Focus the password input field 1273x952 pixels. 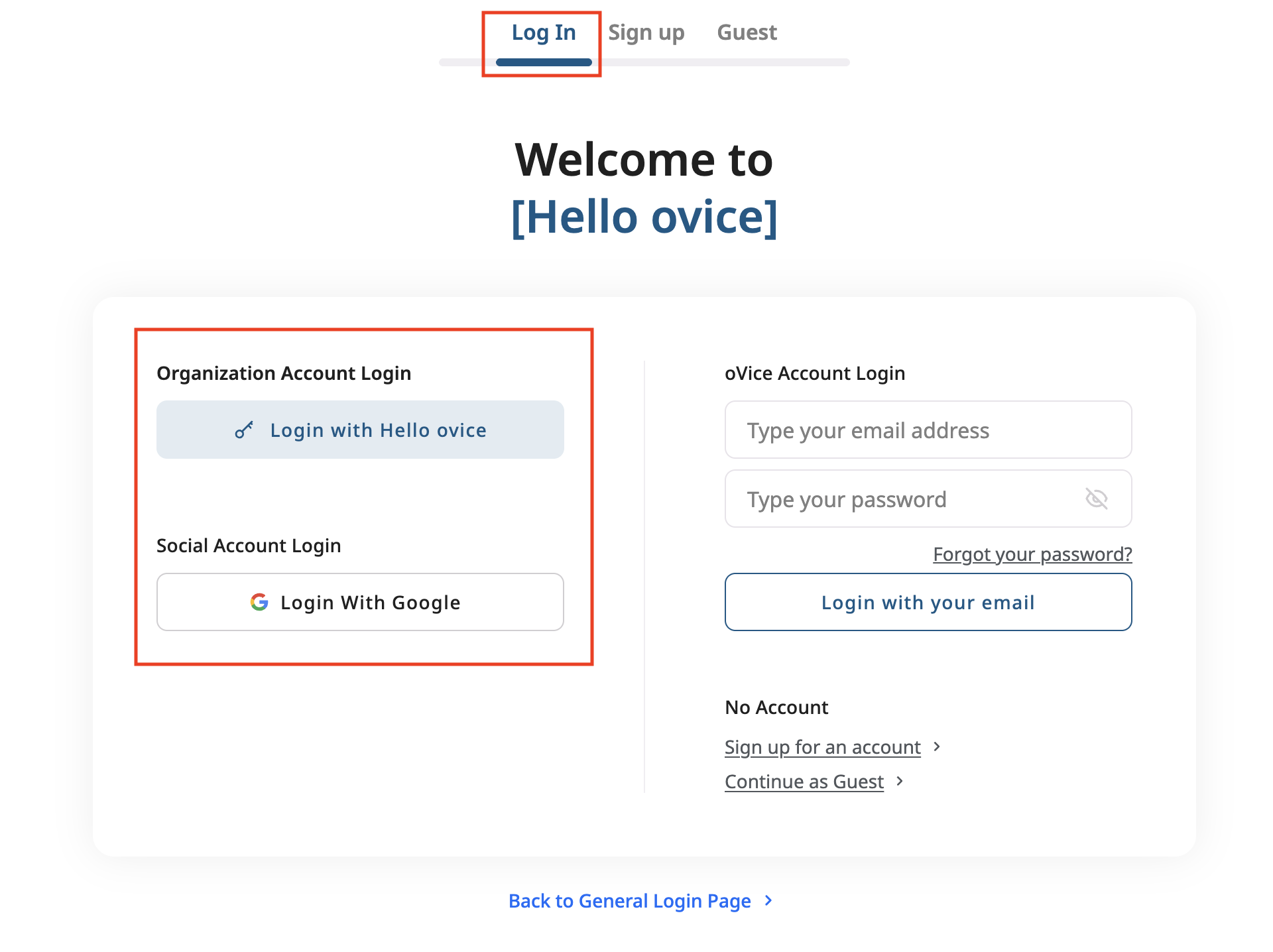pos(928,499)
